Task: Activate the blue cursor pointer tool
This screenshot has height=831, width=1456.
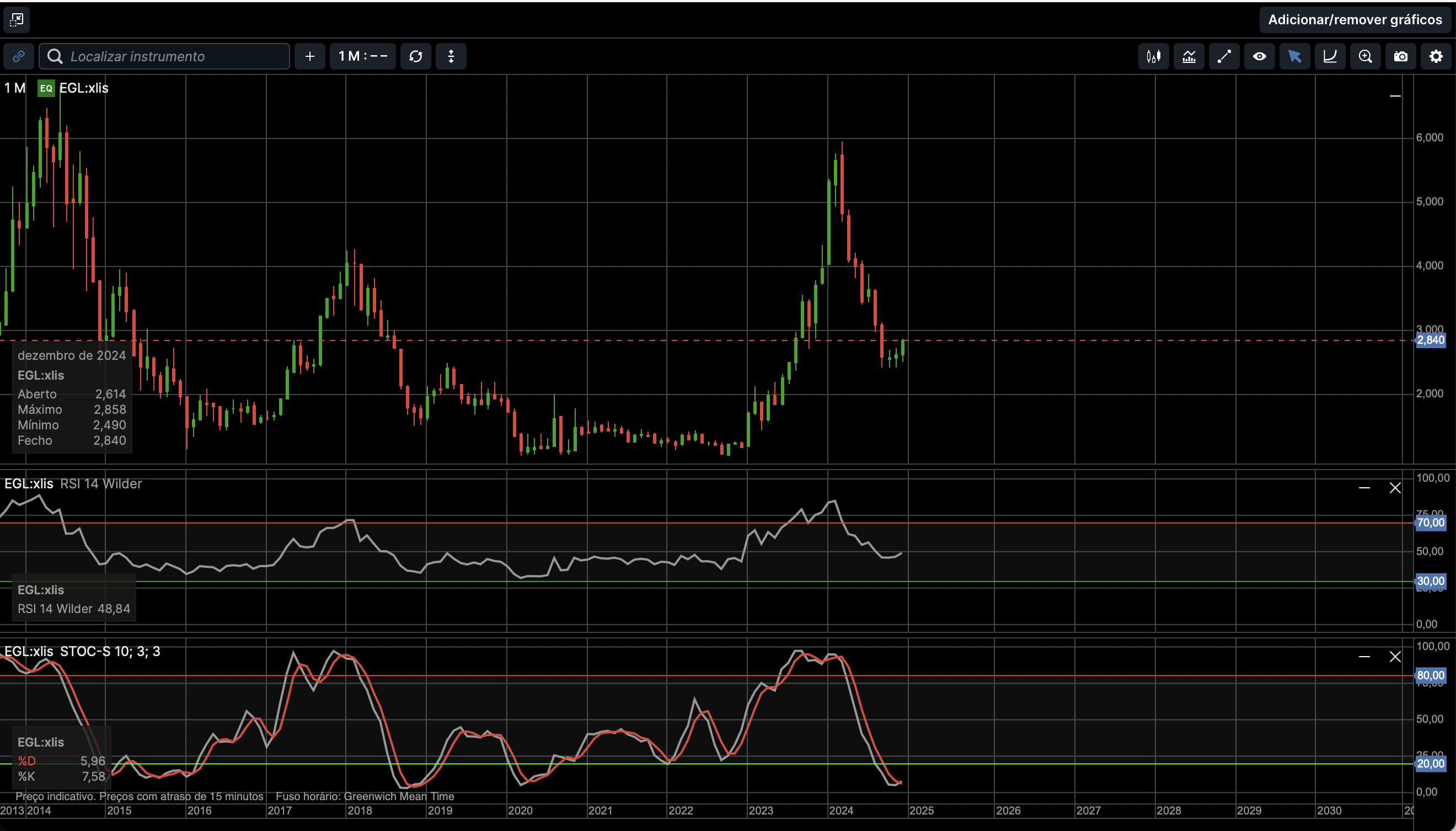Action: [1294, 56]
